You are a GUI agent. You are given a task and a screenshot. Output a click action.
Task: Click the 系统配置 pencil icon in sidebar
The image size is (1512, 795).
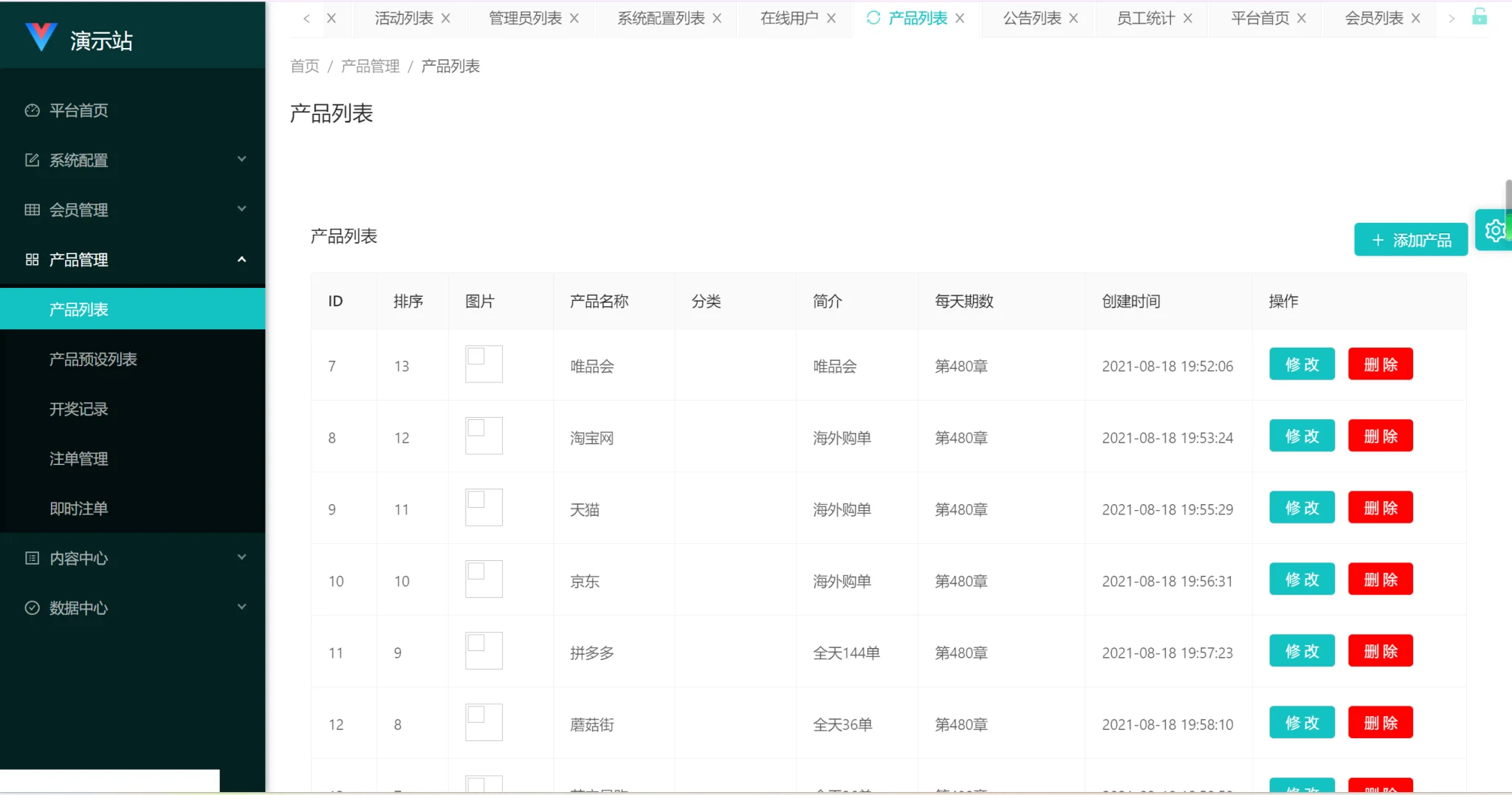(32, 159)
